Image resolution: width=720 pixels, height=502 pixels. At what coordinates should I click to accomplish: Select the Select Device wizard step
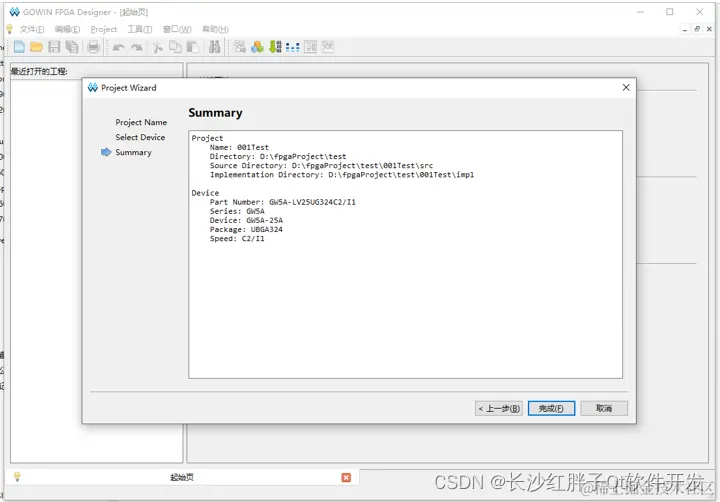click(140, 137)
